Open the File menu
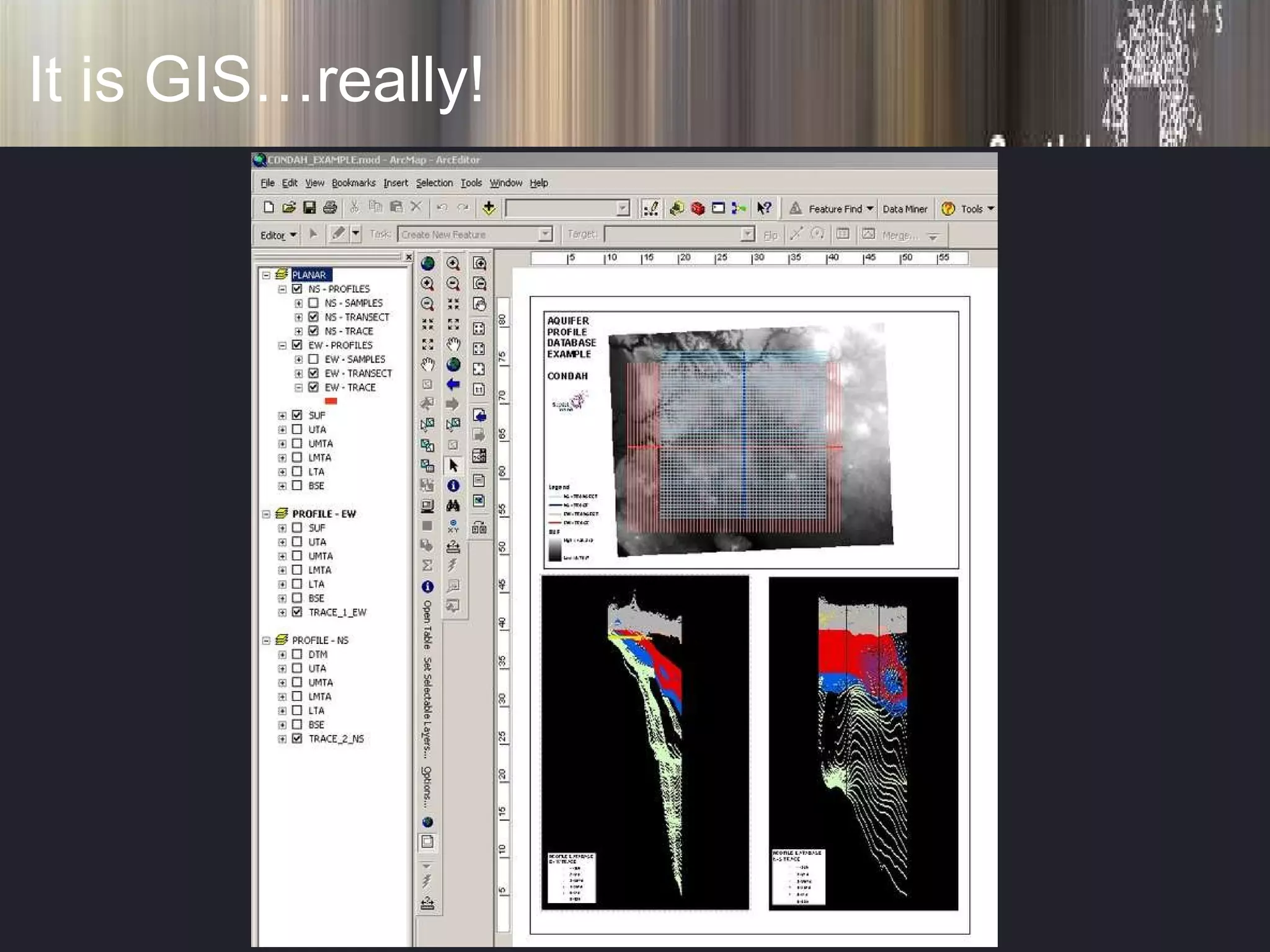Viewport: 1270px width, 952px height. [267, 183]
